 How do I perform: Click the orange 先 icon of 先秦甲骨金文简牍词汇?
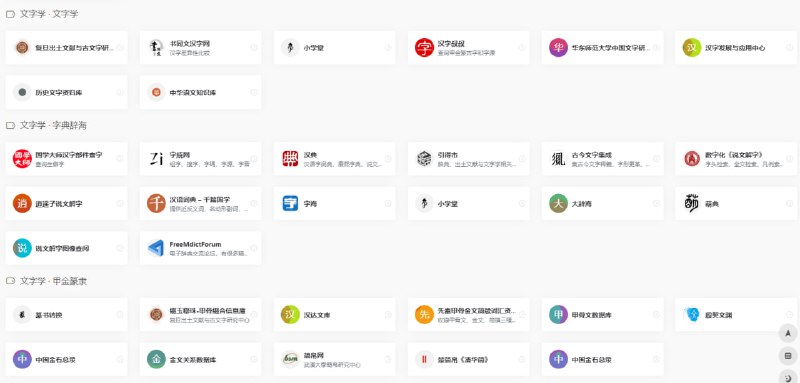pyautogui.click(x=424, y=315)
